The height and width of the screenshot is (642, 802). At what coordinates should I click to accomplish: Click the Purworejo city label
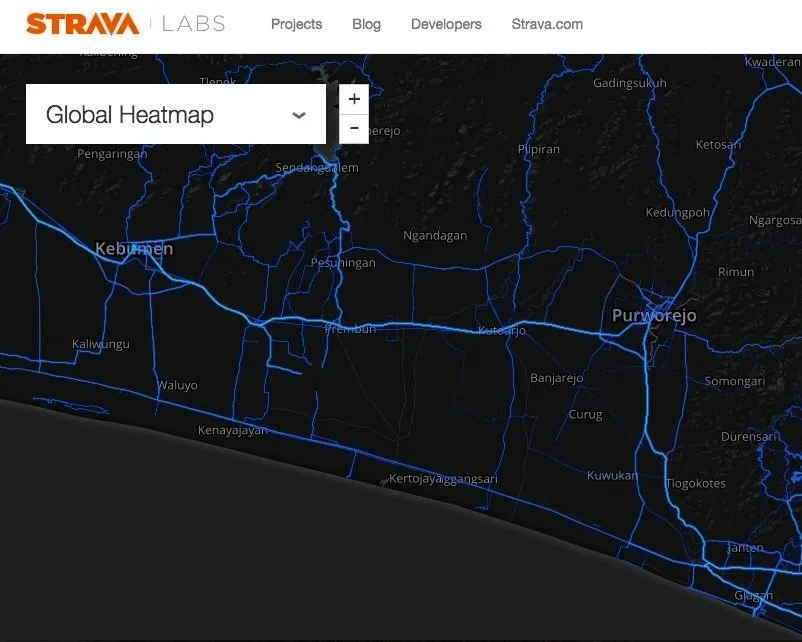pyautogui.click(x=654, y=316)
